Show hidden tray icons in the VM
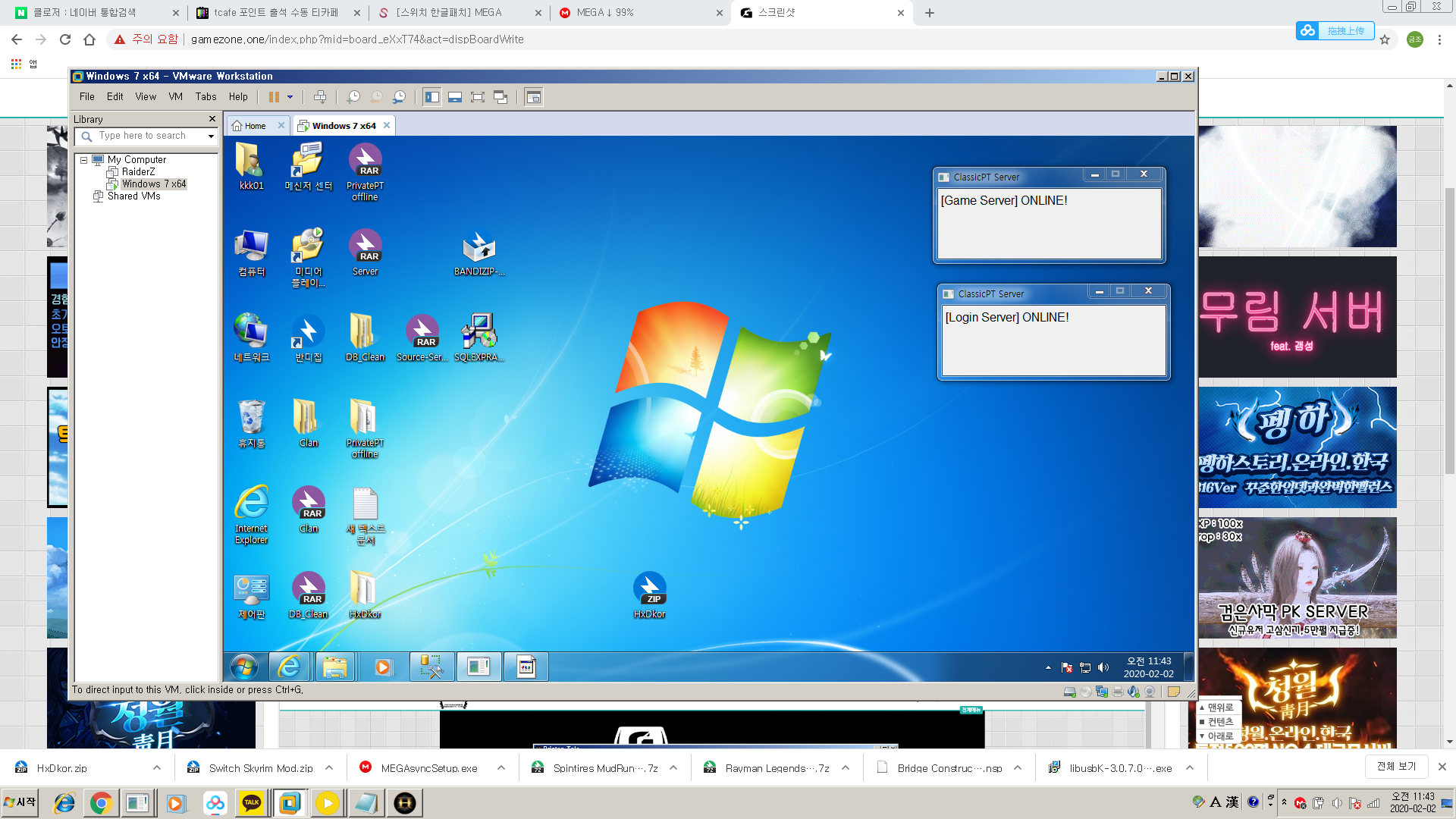 1048,667
